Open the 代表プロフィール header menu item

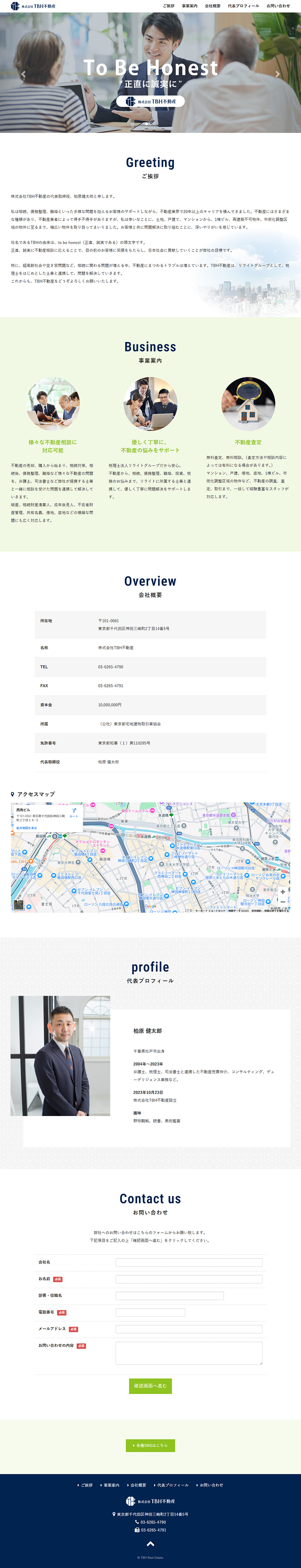coord(243,6)
